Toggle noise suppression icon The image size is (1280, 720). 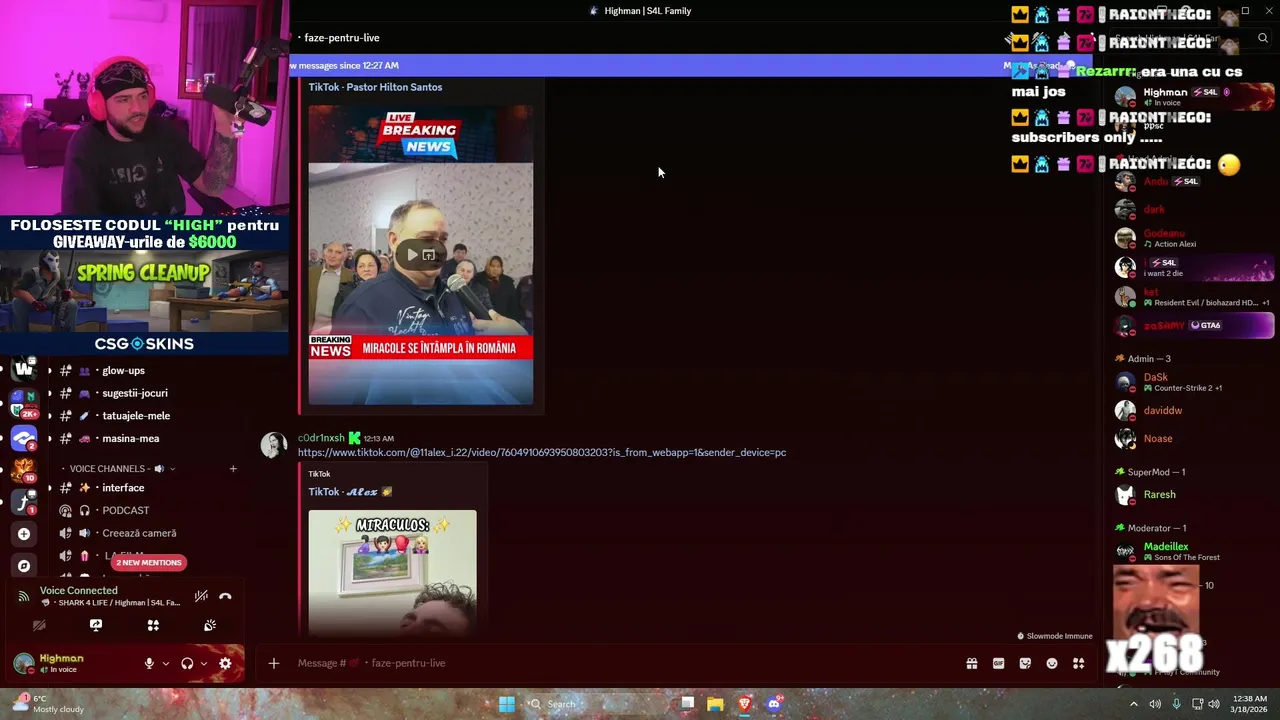[201, 596]
